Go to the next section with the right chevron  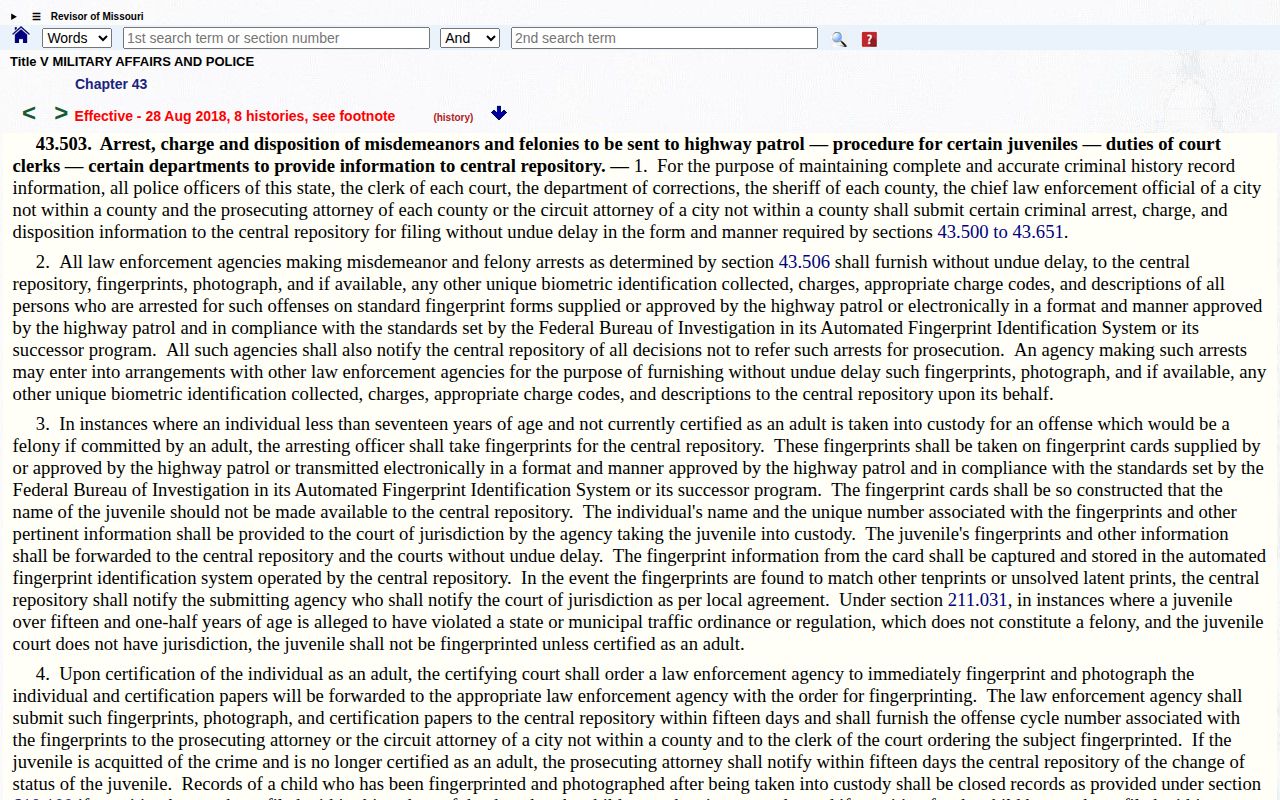61,114
